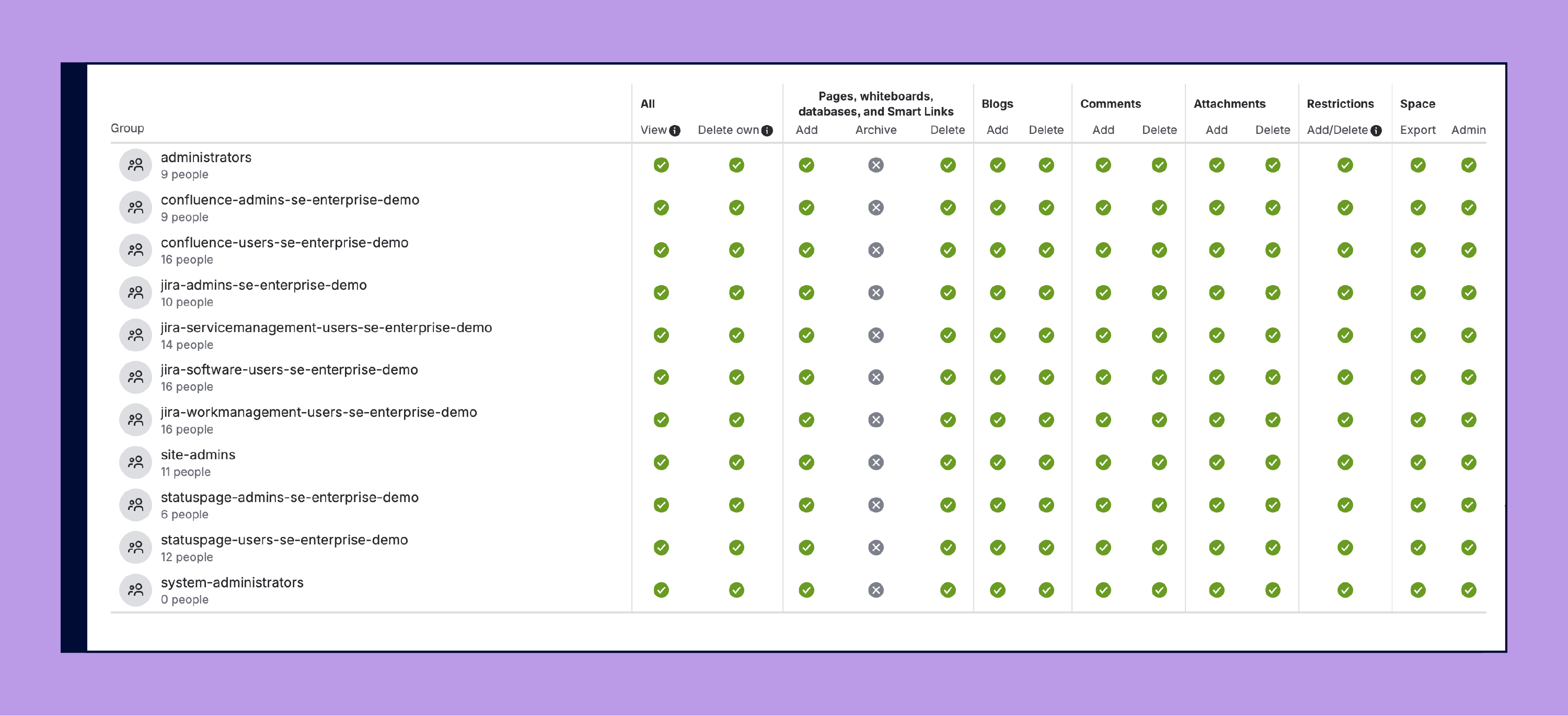Disable Comments Delete for jira-admins-se-enterprise-demo
Viewport: 1568px width, 716px height.
(x=1159, y=292)
